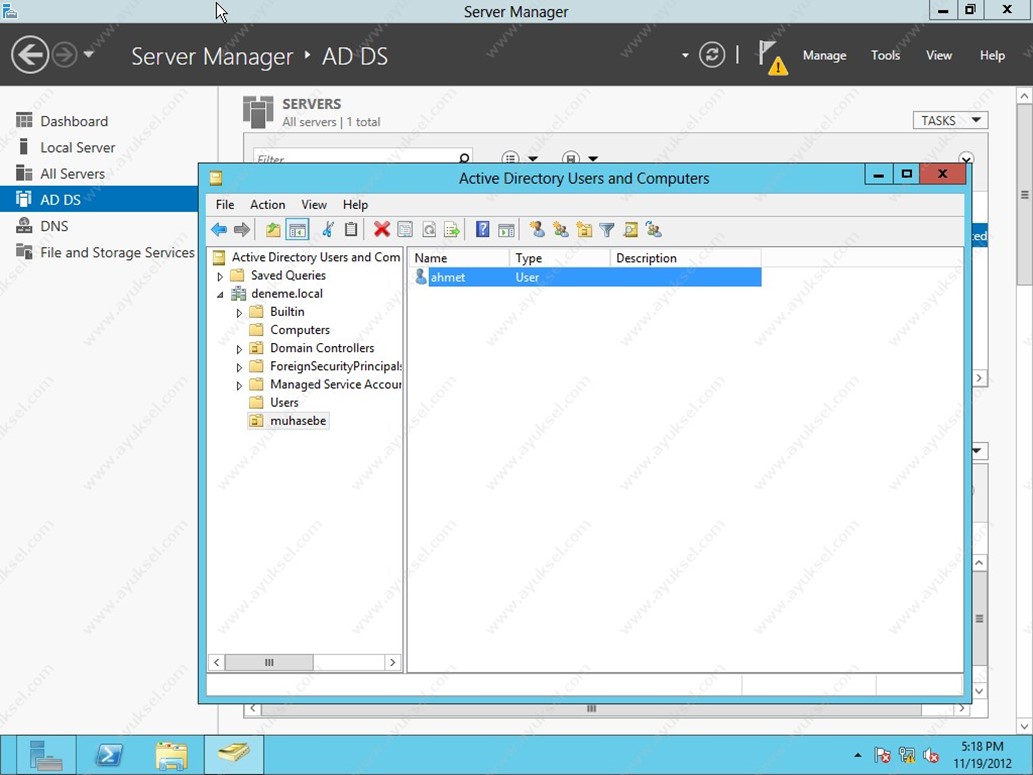This screenshot has height=775, width=1033.
Task: Click the Create new organizational unit icon
Action: tap(584, 230)
